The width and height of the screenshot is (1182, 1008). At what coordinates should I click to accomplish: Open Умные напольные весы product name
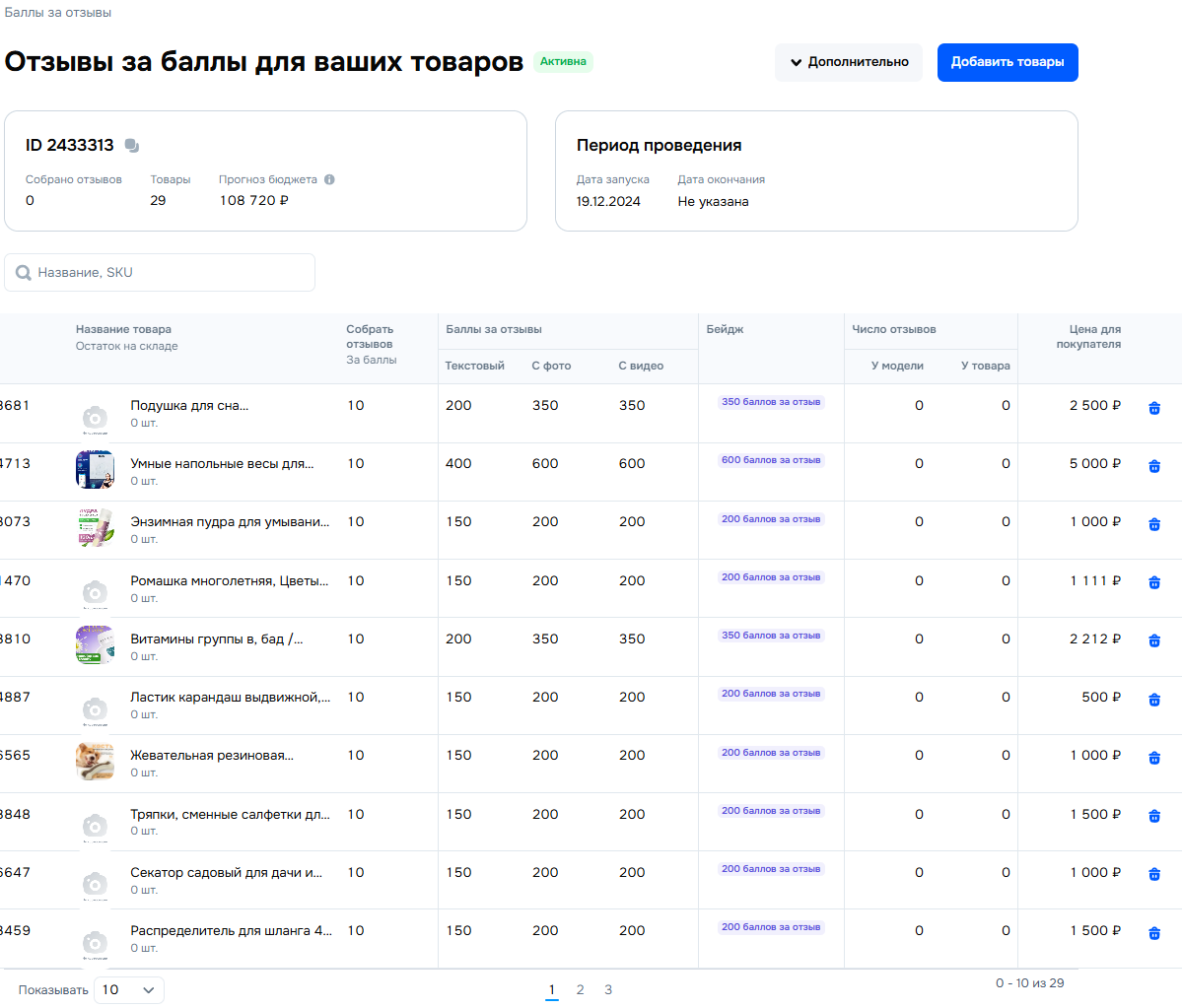[x=223, y=463]
